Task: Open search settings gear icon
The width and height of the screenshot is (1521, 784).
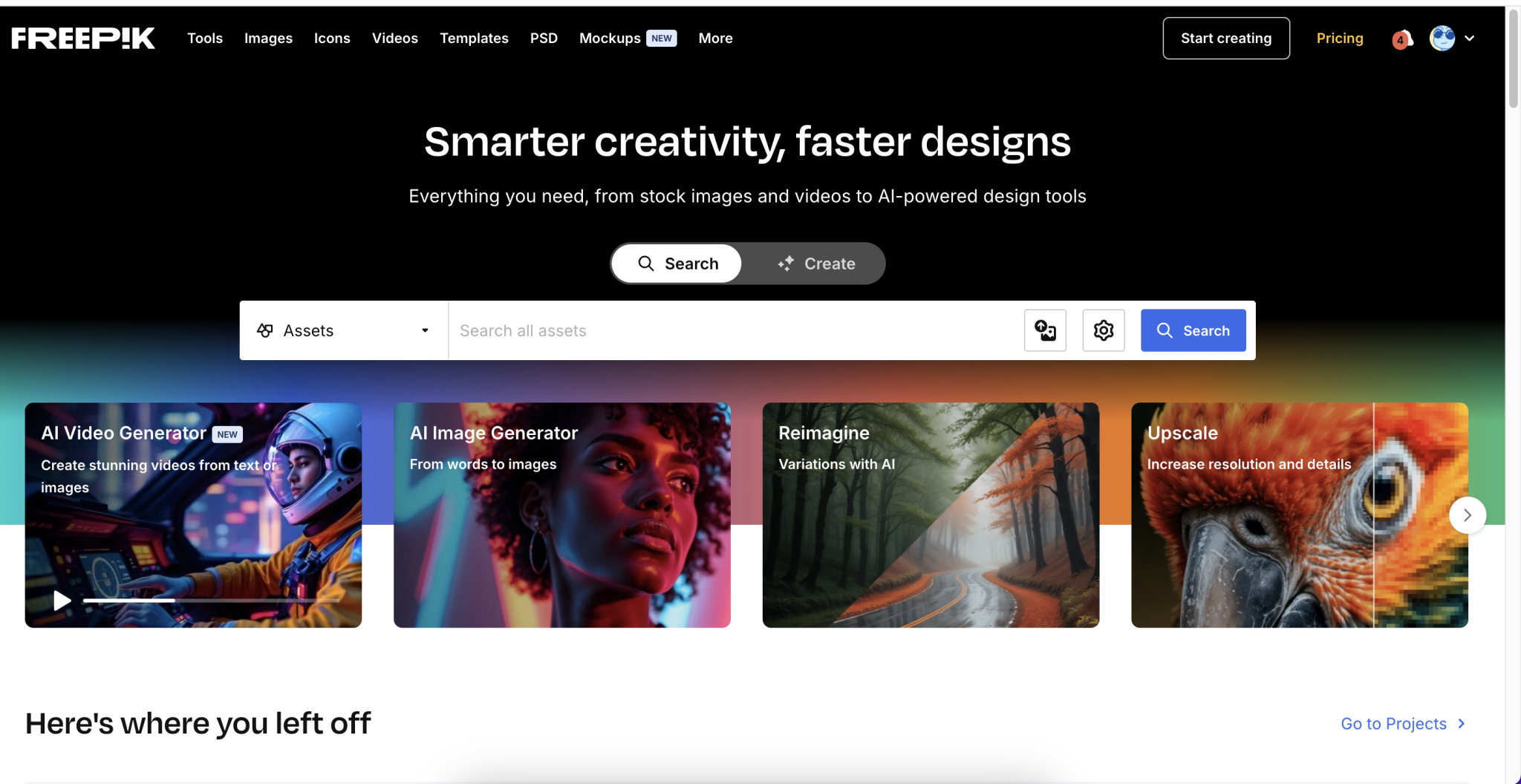Action: tap(1104, 330)
